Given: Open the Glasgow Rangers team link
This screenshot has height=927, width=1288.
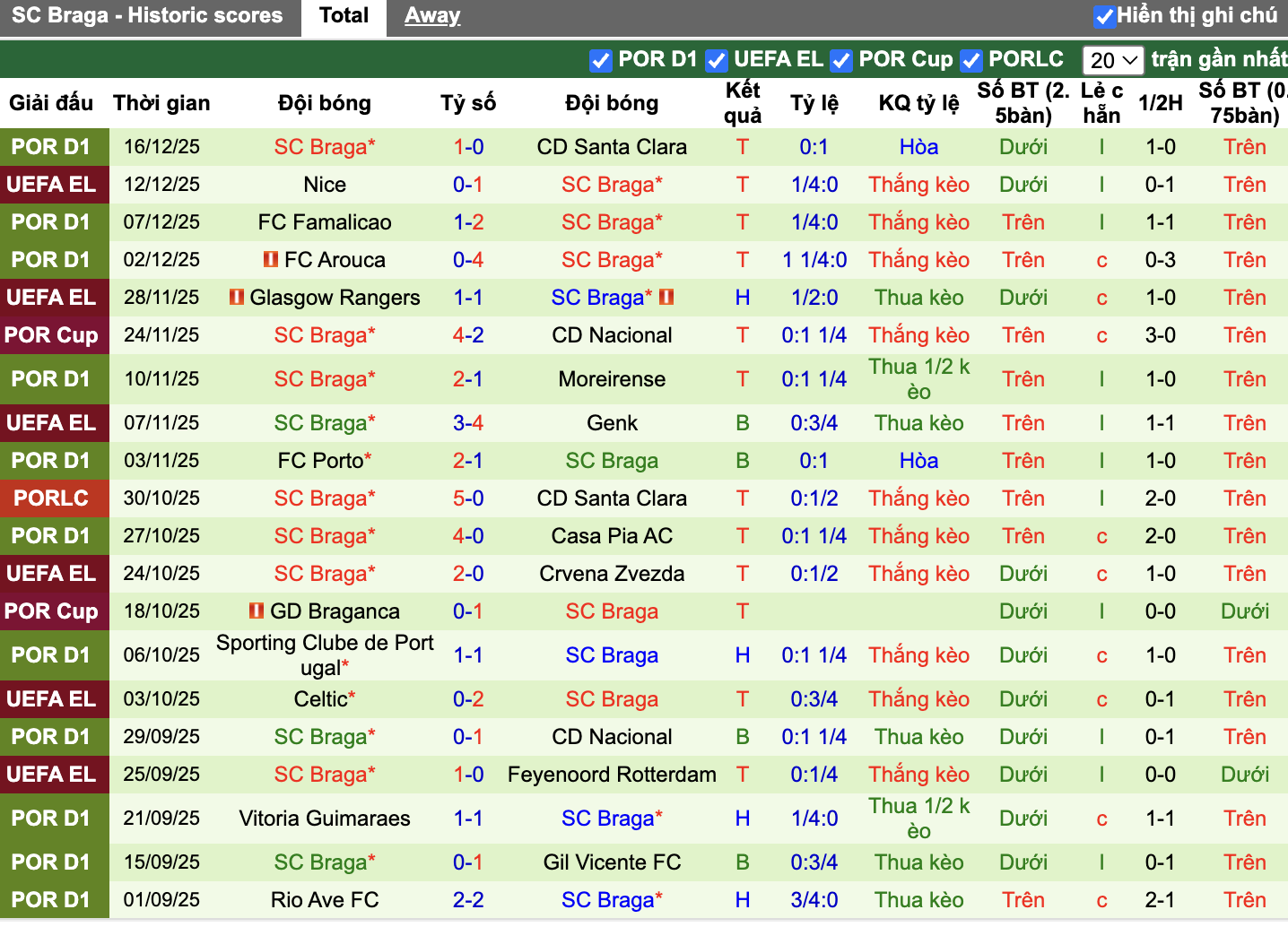Looking at the screenshot, I should pos(335,298).
